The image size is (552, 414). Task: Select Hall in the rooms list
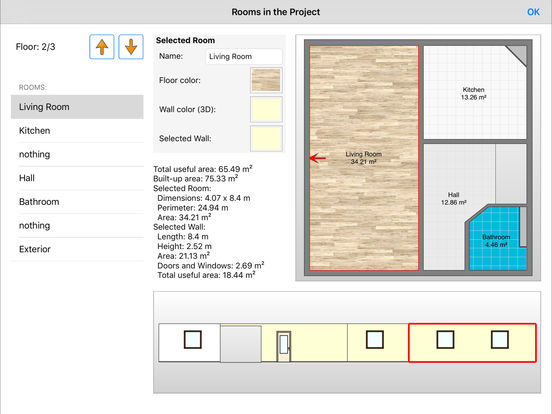click(x=77, y=178)
